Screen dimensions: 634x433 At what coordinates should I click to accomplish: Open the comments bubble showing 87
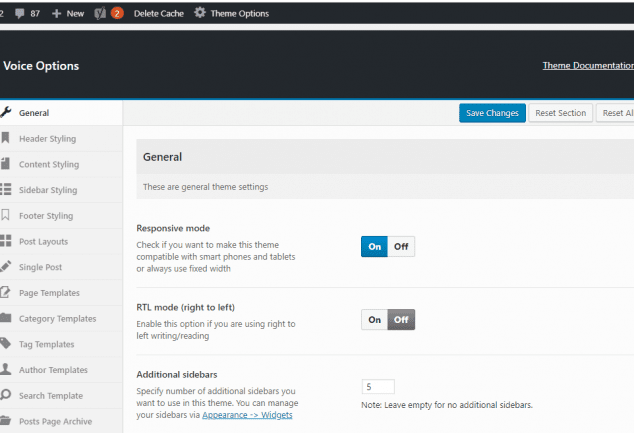pyautogui.click(x=19, y=13)
